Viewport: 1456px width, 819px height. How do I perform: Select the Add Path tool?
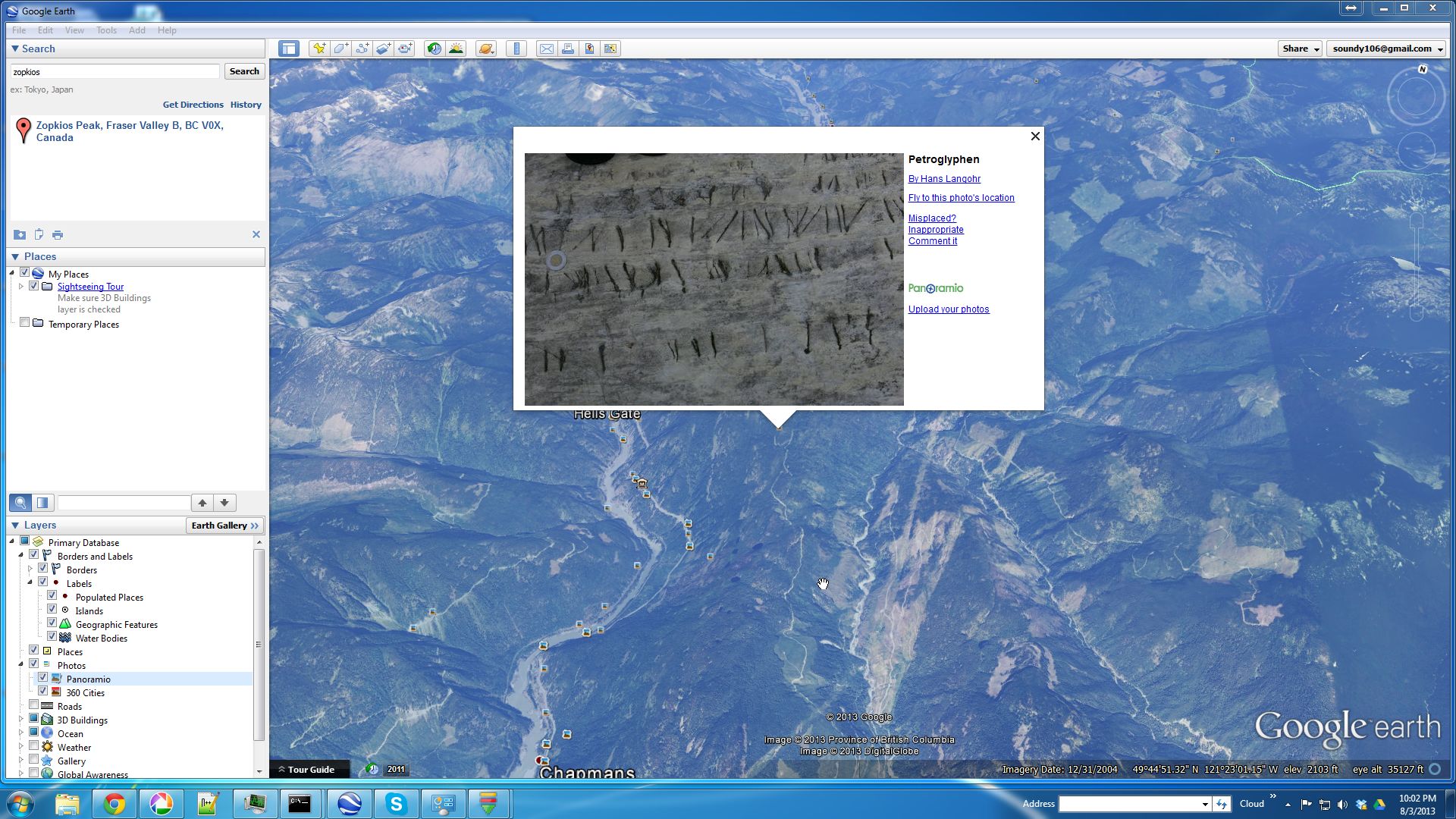point(362,49)
